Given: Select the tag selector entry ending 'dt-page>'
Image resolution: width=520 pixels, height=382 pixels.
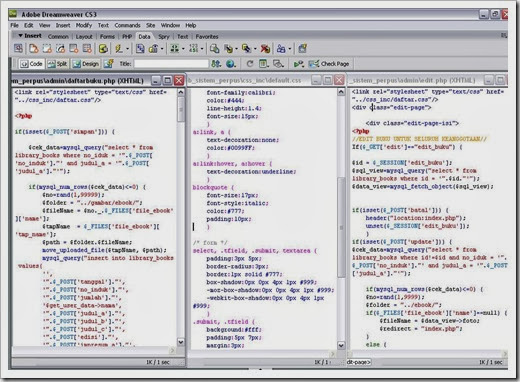Looking at the screenshot, I should pyautogui.click(x=359, y=362).
